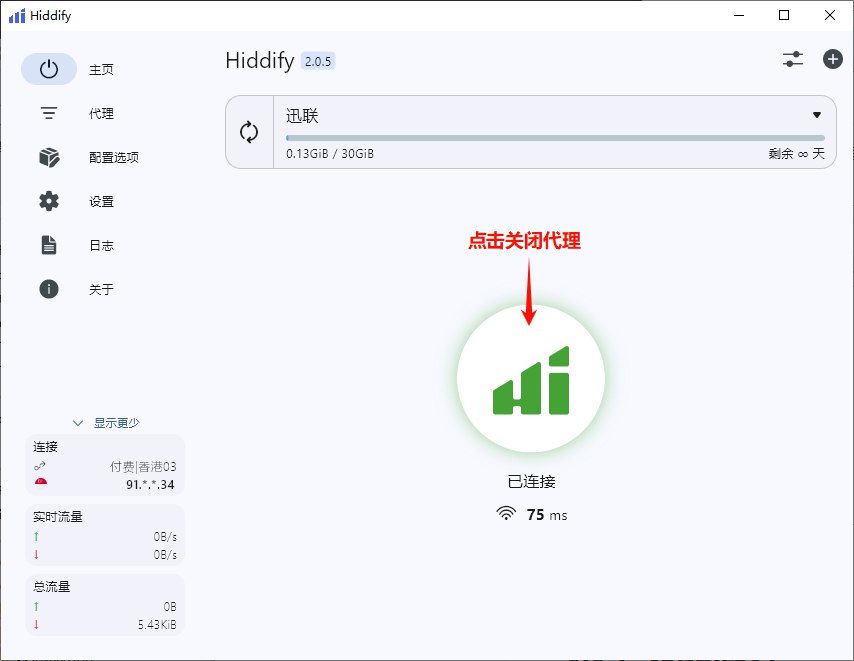Collapse stats with the 显示更少 chevron
Image resolution: width=854 pixels, height=661 pixels.
pos(78,423)
